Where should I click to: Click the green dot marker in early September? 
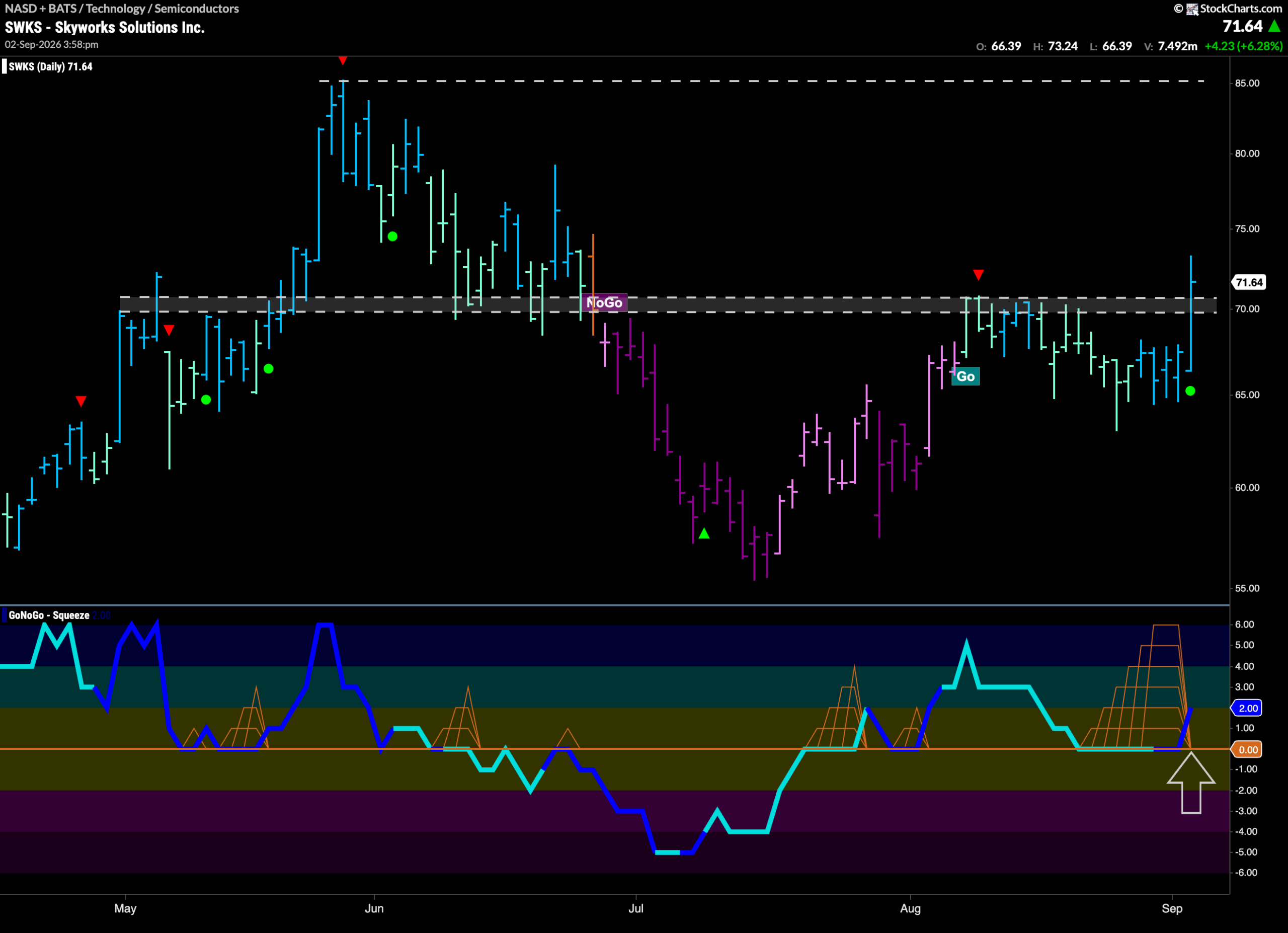click(1190, 391)
